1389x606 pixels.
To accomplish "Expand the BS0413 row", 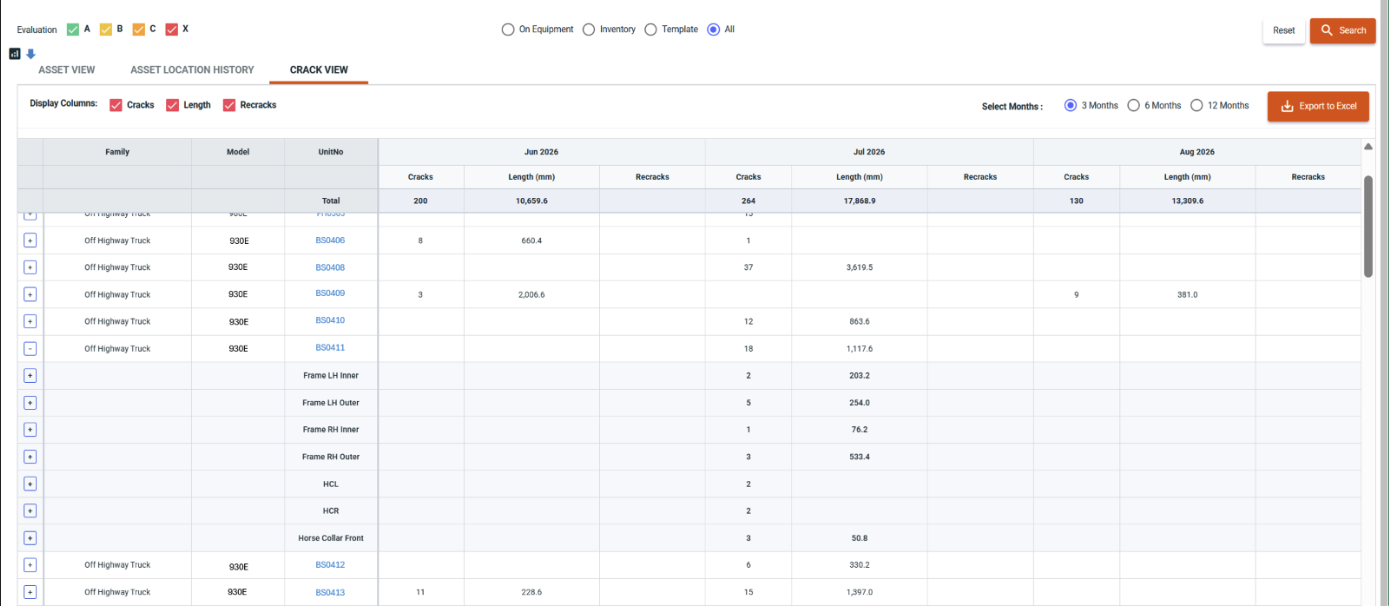I will pos(30,592).
